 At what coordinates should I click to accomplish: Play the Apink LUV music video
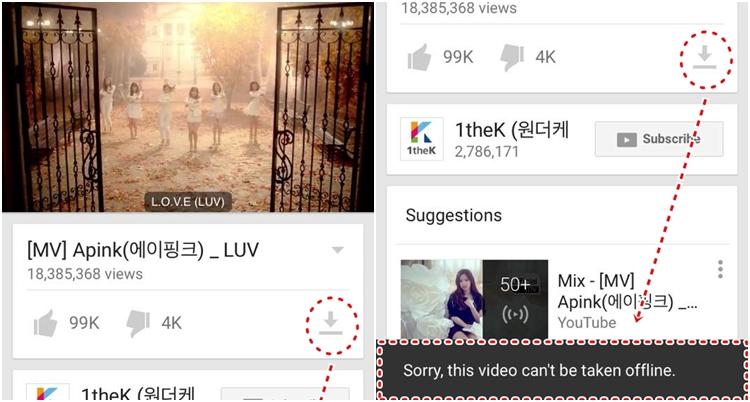pos(188,108)
